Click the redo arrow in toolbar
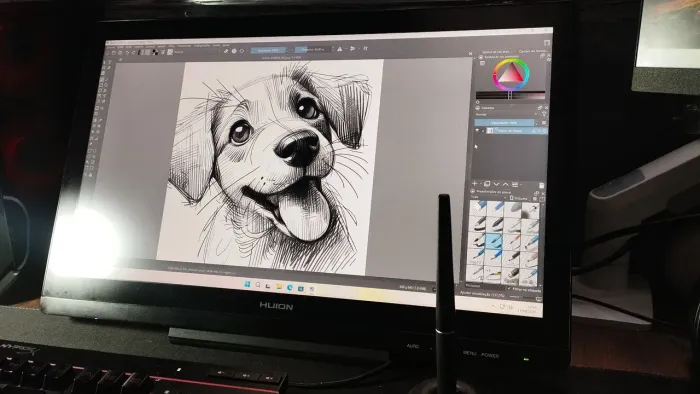Screen dimensions: 700x394 click(x=133, y=53)
